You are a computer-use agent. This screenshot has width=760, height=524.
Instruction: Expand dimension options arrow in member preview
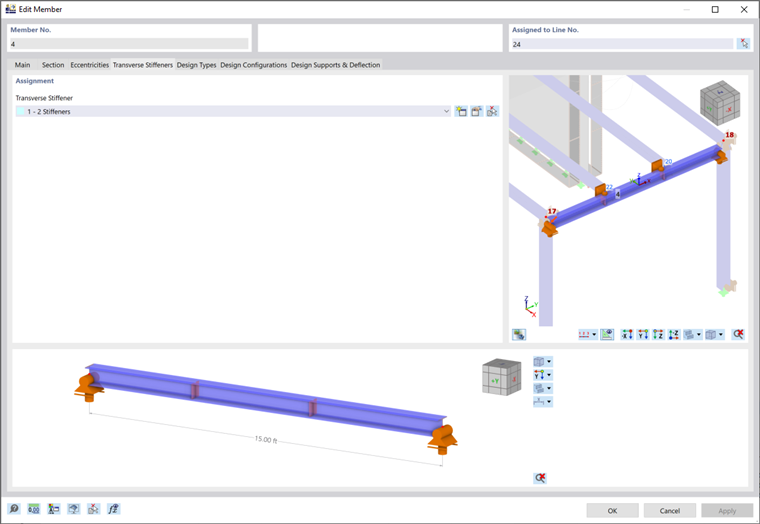pyautogui.click(x=549, y=401)
